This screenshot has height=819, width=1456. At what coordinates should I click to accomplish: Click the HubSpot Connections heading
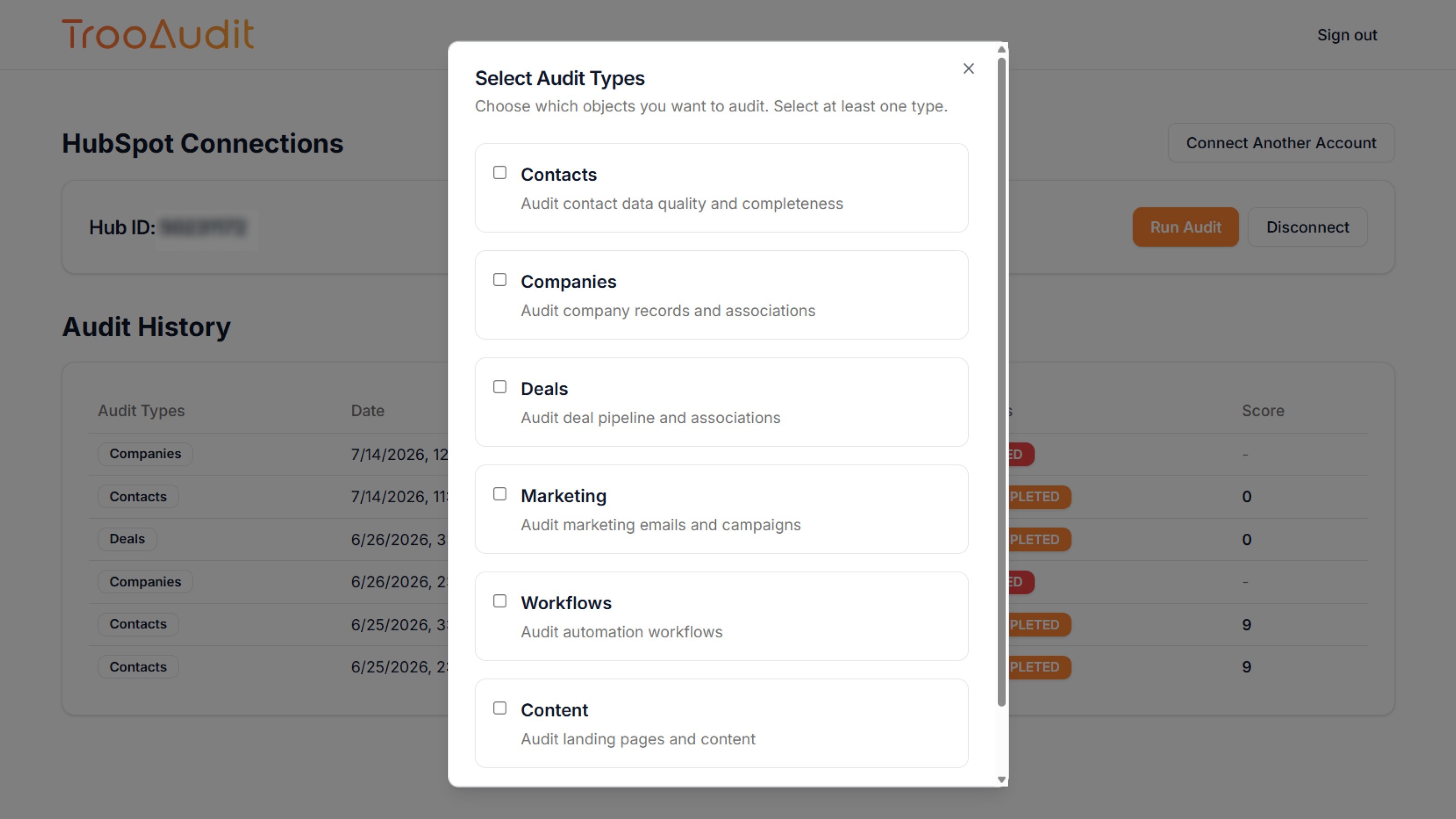pyautogui.click(x=202, y=144)
